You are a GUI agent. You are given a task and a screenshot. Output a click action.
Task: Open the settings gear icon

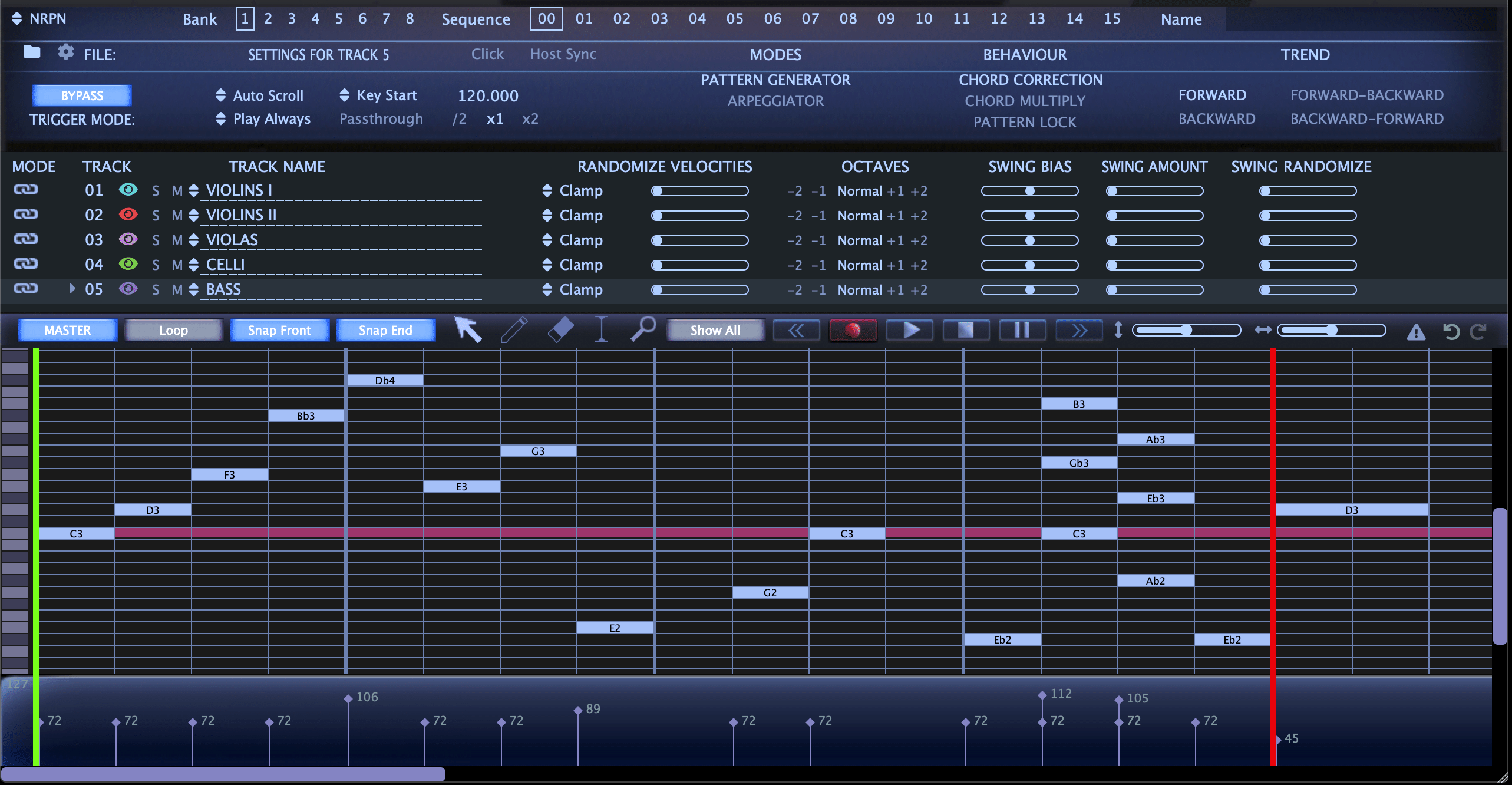66,52
